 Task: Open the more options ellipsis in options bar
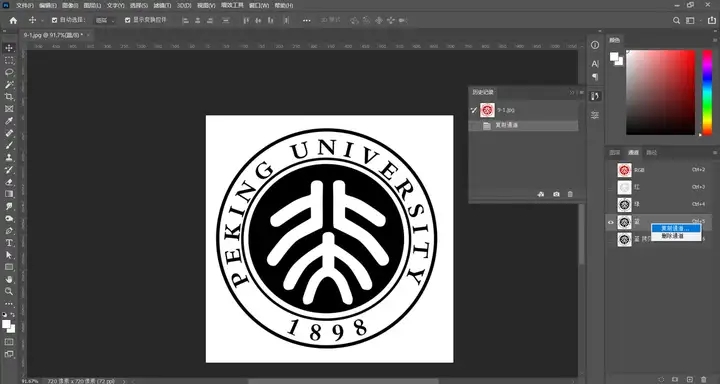307,20
